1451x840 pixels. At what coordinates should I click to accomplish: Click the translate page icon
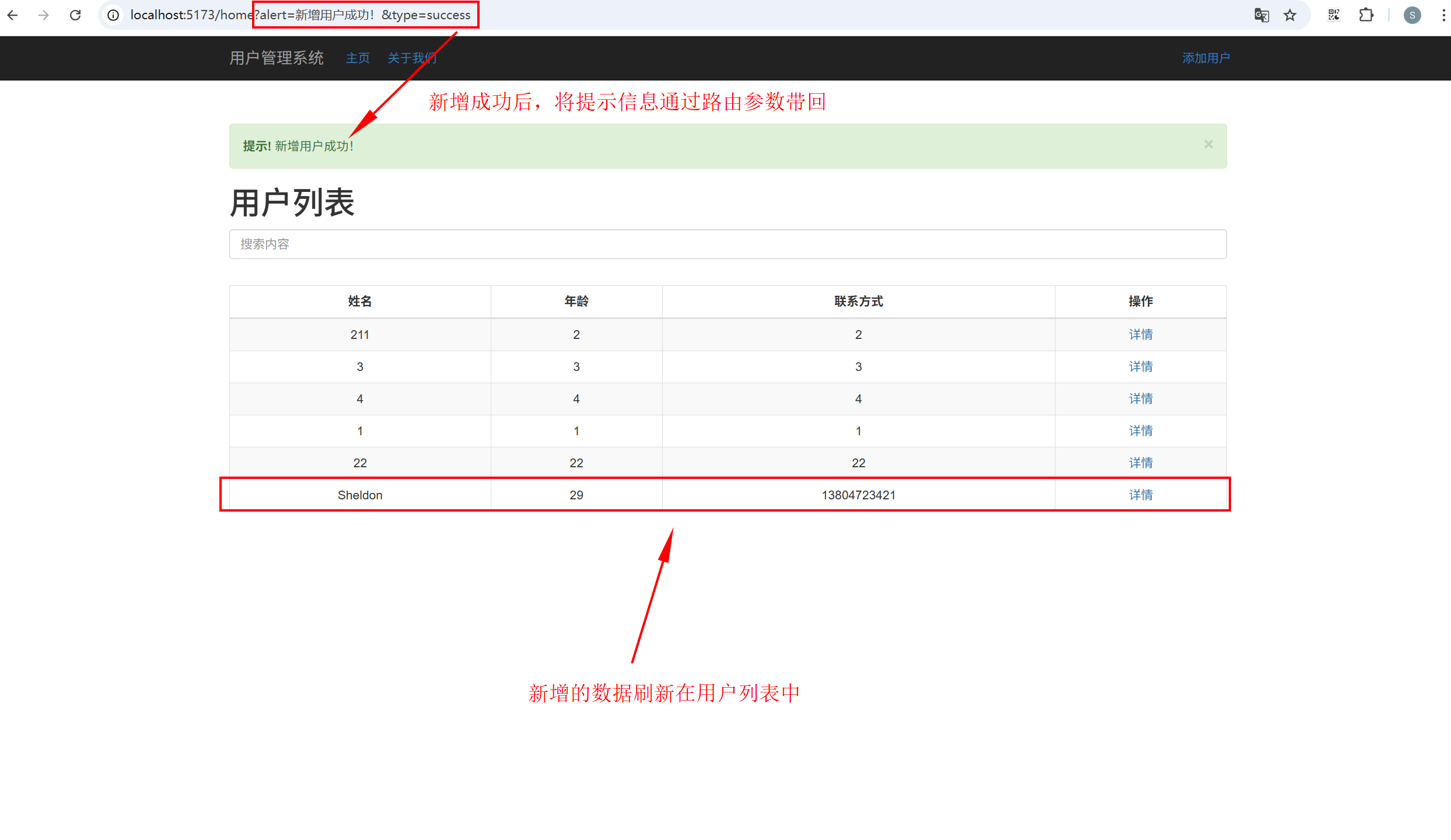[1261, 15]
